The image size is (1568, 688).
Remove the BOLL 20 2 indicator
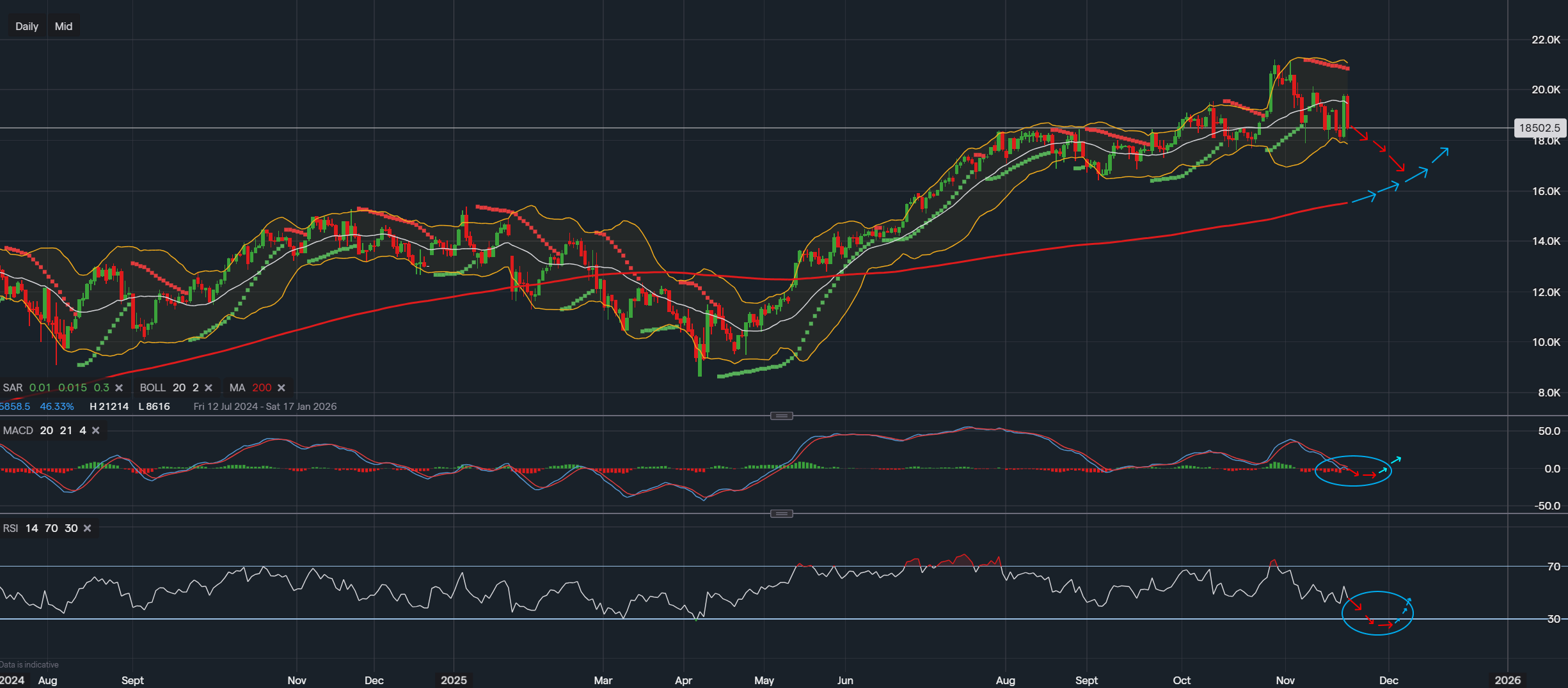(x=209, y=388)
